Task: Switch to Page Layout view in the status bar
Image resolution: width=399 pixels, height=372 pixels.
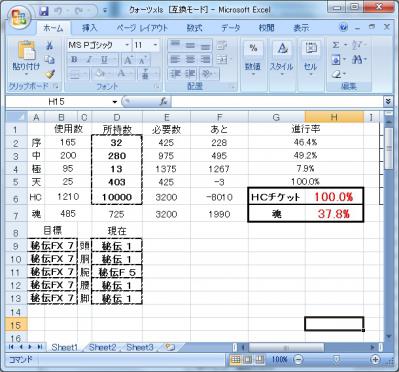Action: [x=247, y=359]
